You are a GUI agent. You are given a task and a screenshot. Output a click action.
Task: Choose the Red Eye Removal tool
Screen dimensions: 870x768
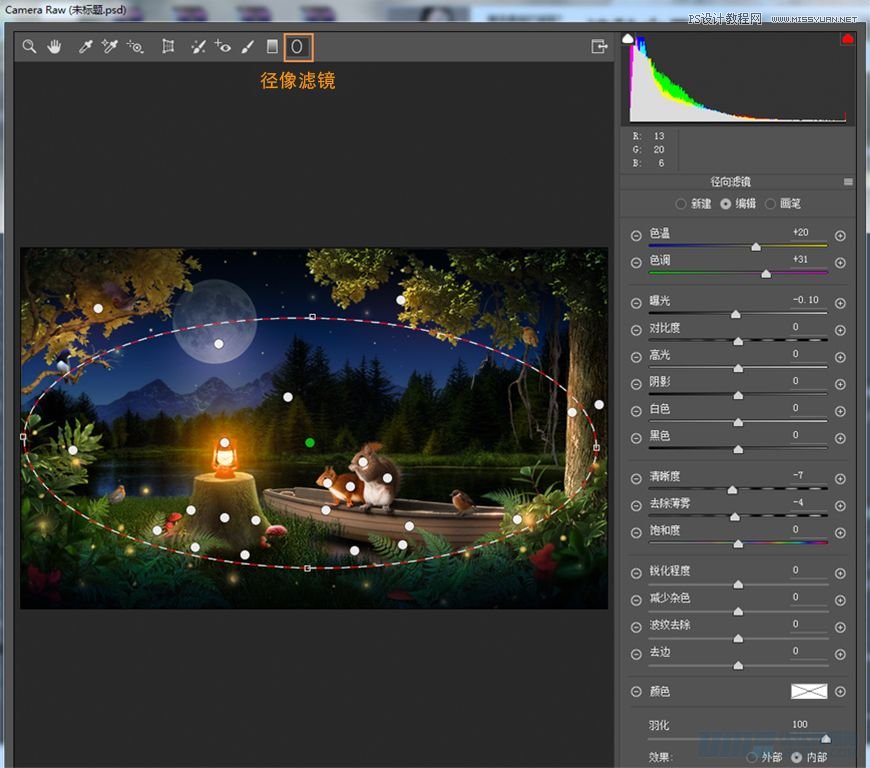point(223,46)
